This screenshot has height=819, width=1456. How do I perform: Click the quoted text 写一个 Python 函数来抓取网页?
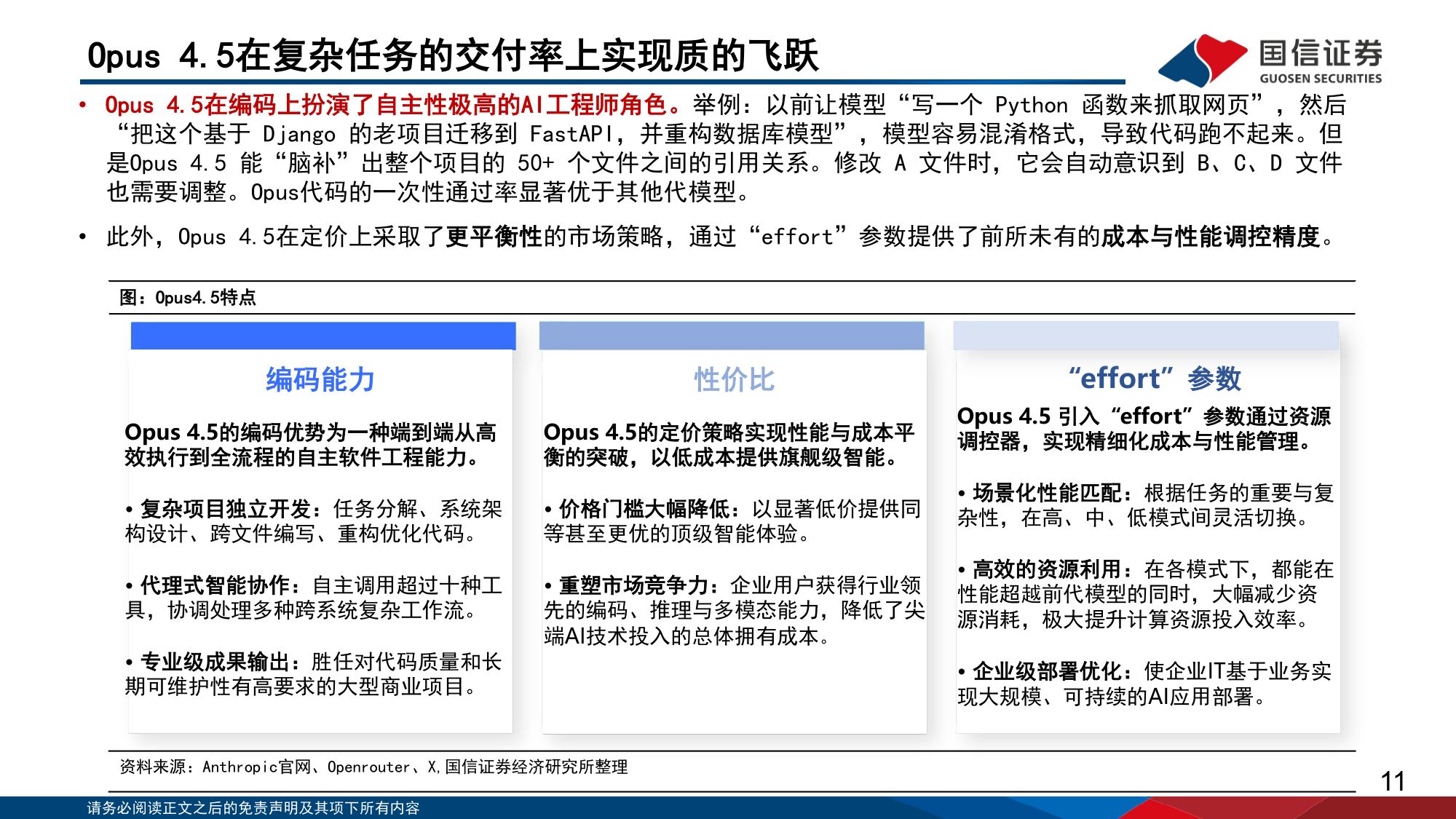1080,105
